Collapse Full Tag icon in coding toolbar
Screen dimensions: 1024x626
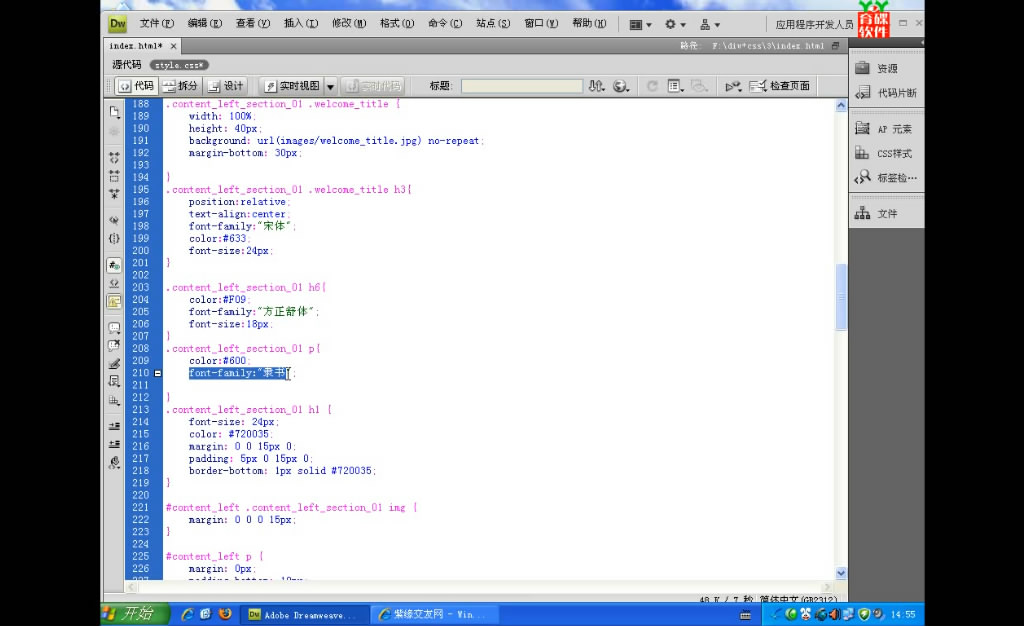click(x=114, y=157)
